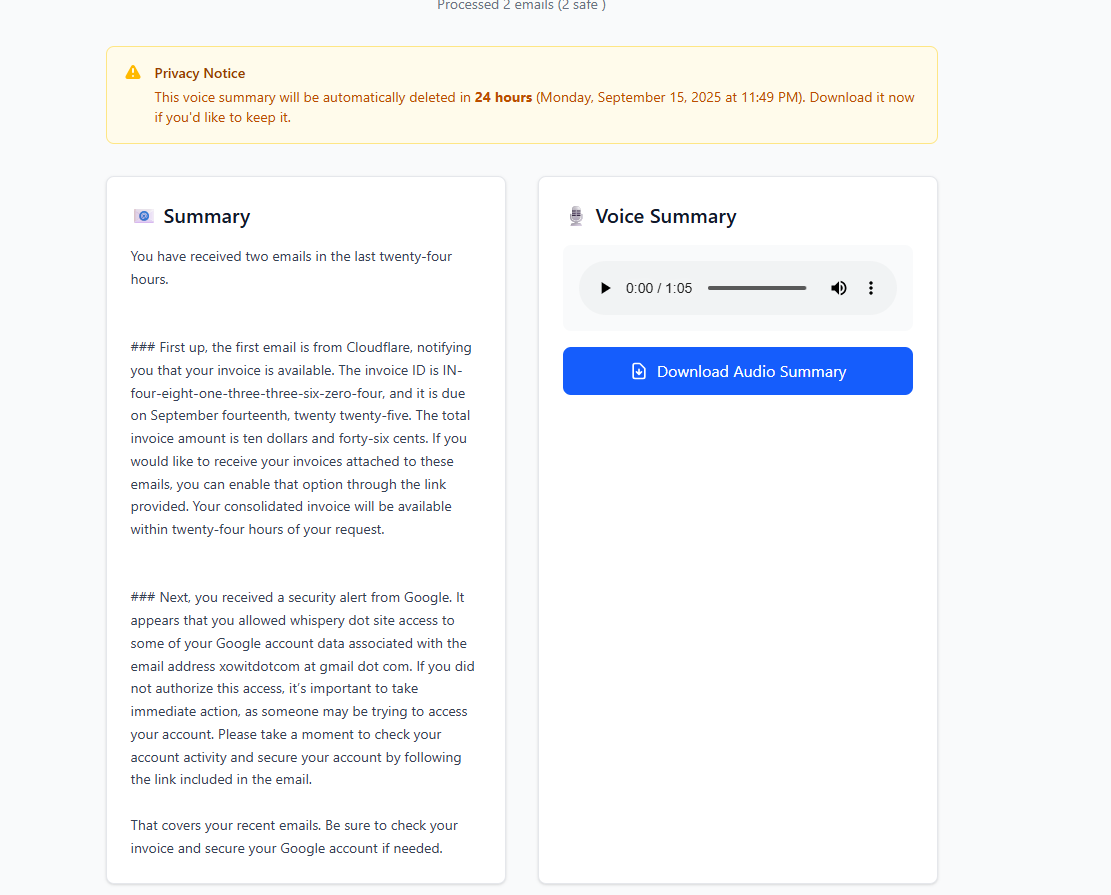Image resolution: width=1111 pixels, height=895 pixels.
Task: Click the Privacy Notice deletion warning message
Action: pyautogui.click(x=534, y=107)
